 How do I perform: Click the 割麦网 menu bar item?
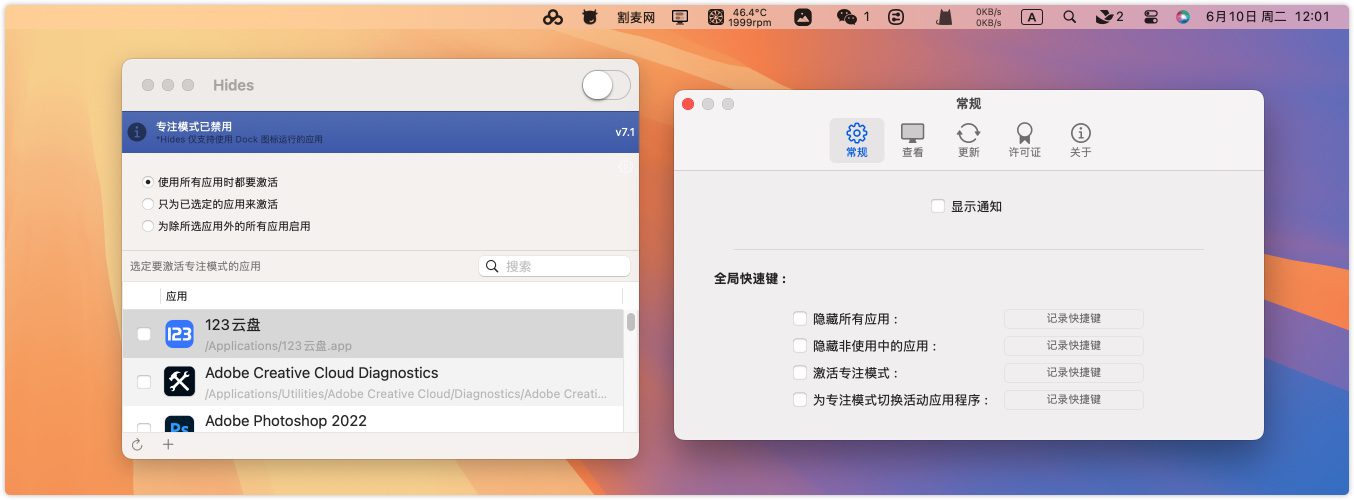(635, 17)
